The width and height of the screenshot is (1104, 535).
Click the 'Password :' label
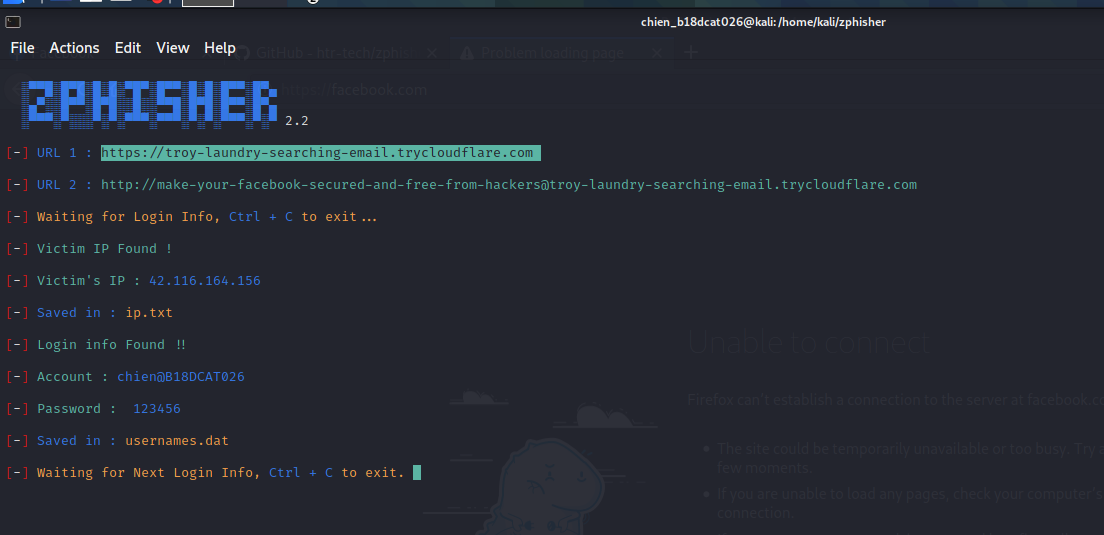77,409
